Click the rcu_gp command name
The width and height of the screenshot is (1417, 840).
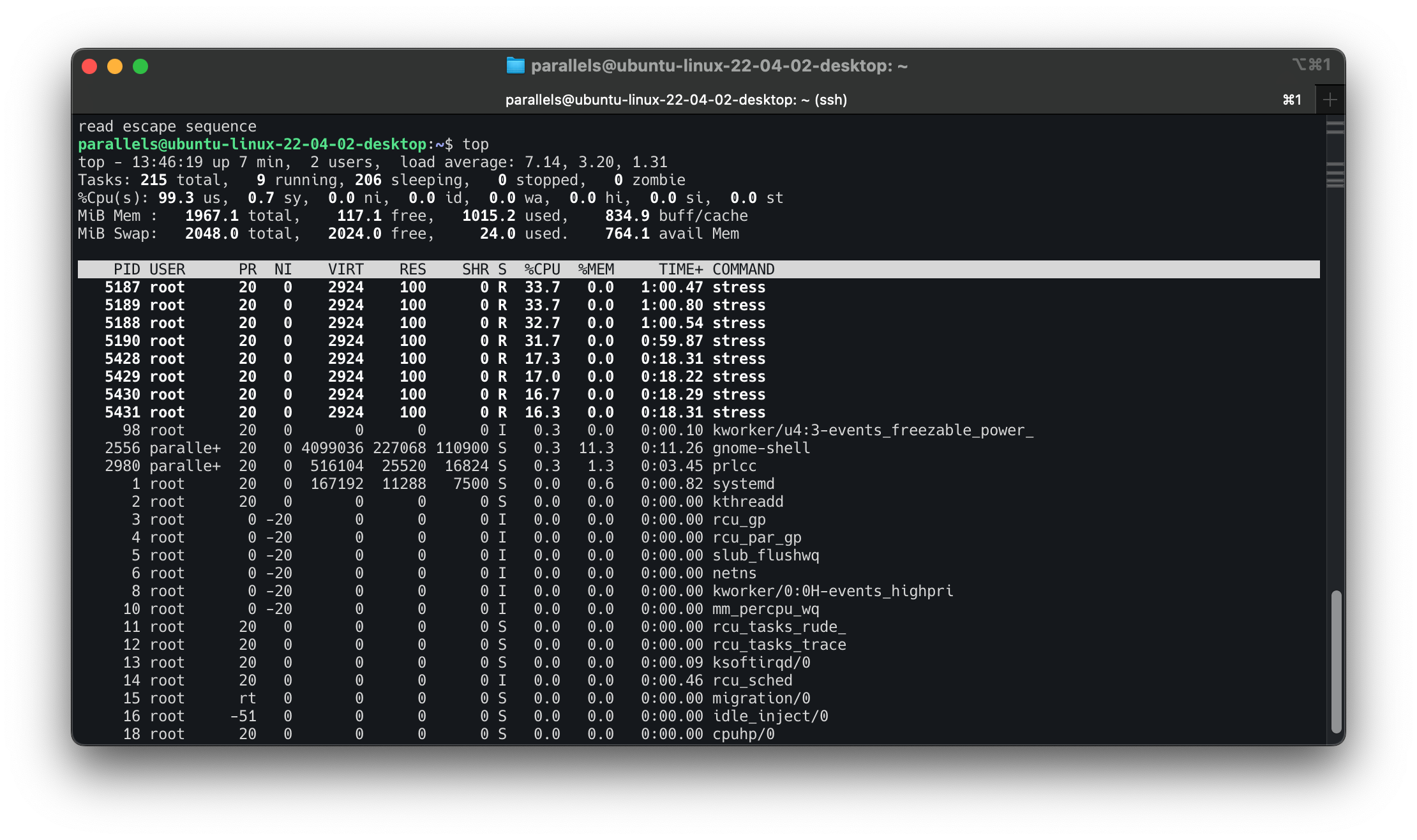(739, 520)
